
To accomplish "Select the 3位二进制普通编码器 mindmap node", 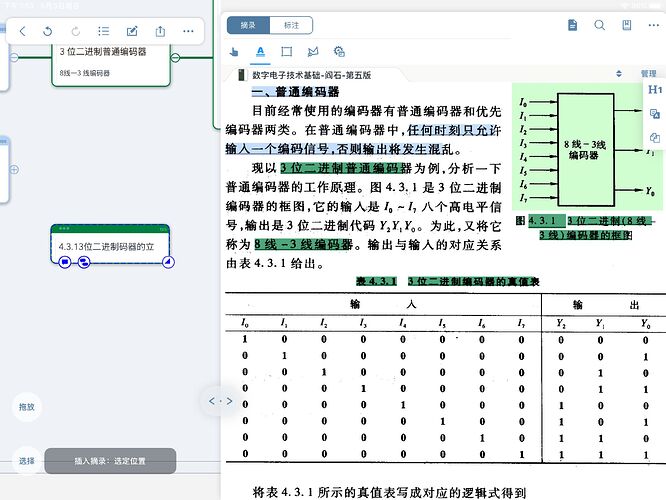I will click(x=110, y=64).
